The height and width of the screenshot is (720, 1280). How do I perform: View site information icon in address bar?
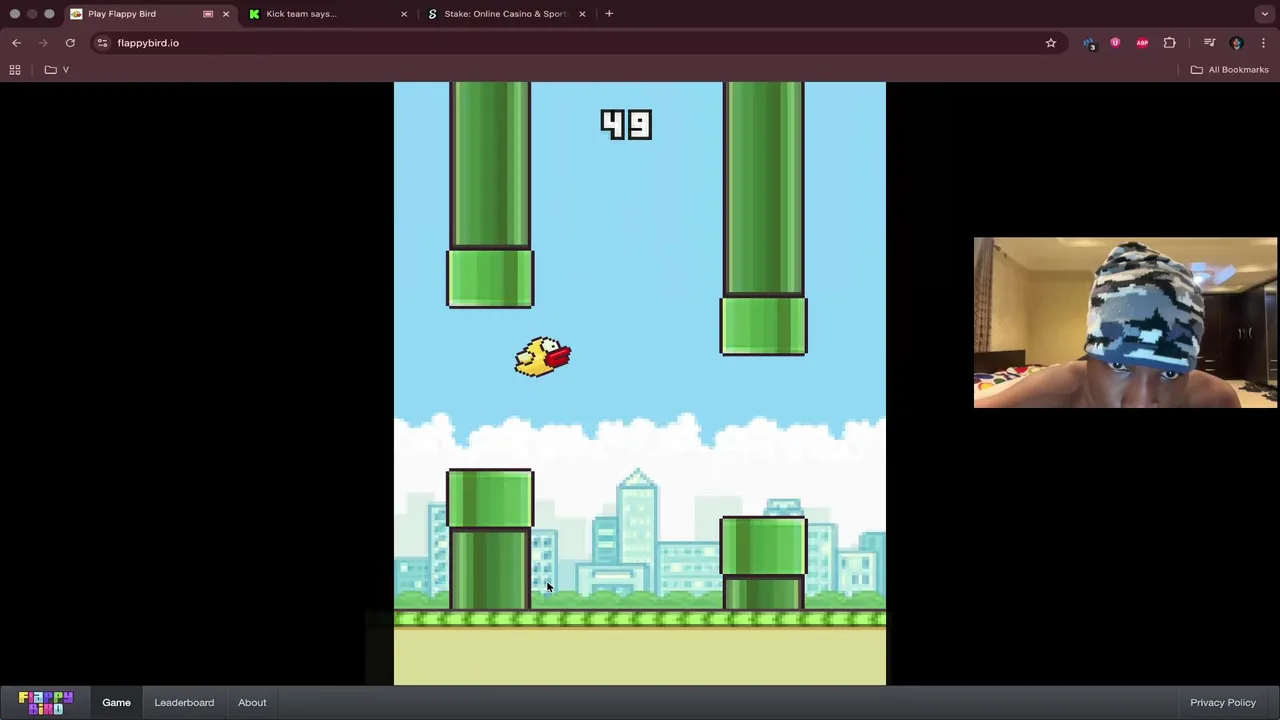(x=102, y=43)
